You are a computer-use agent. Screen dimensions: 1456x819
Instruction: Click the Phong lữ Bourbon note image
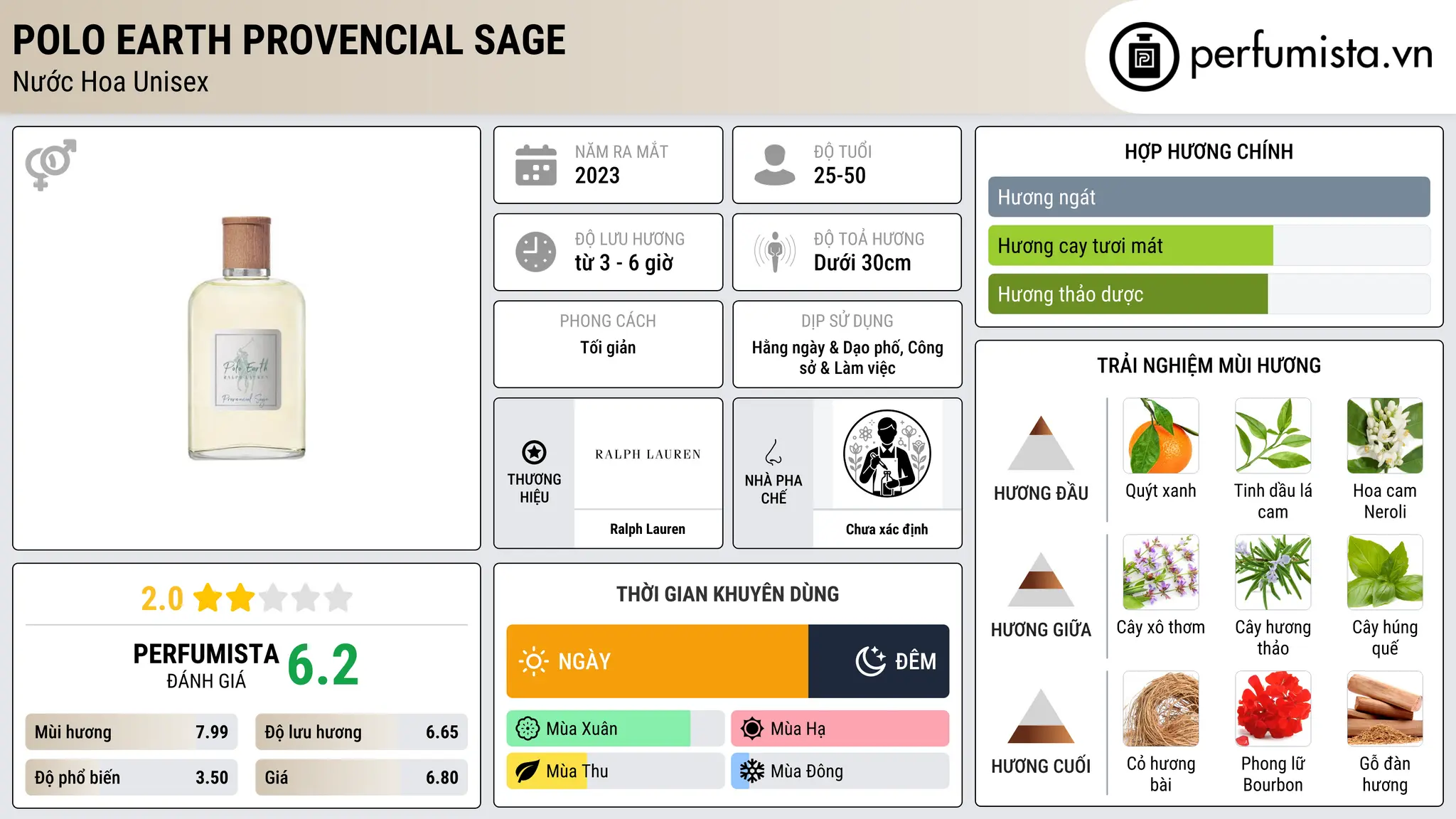click(x=1273, y=709)
